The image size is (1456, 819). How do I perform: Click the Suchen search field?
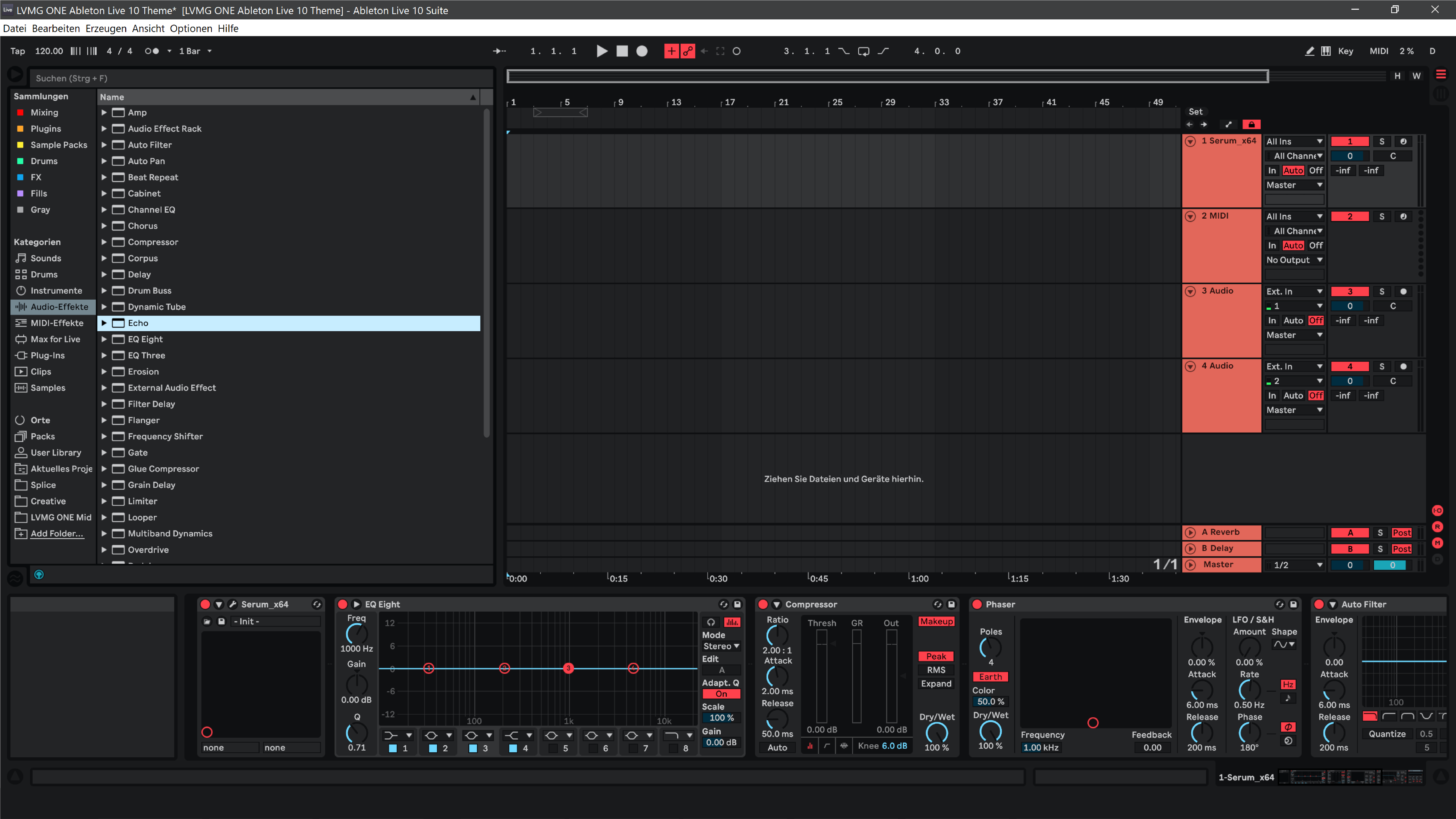[x=260, y=78]
